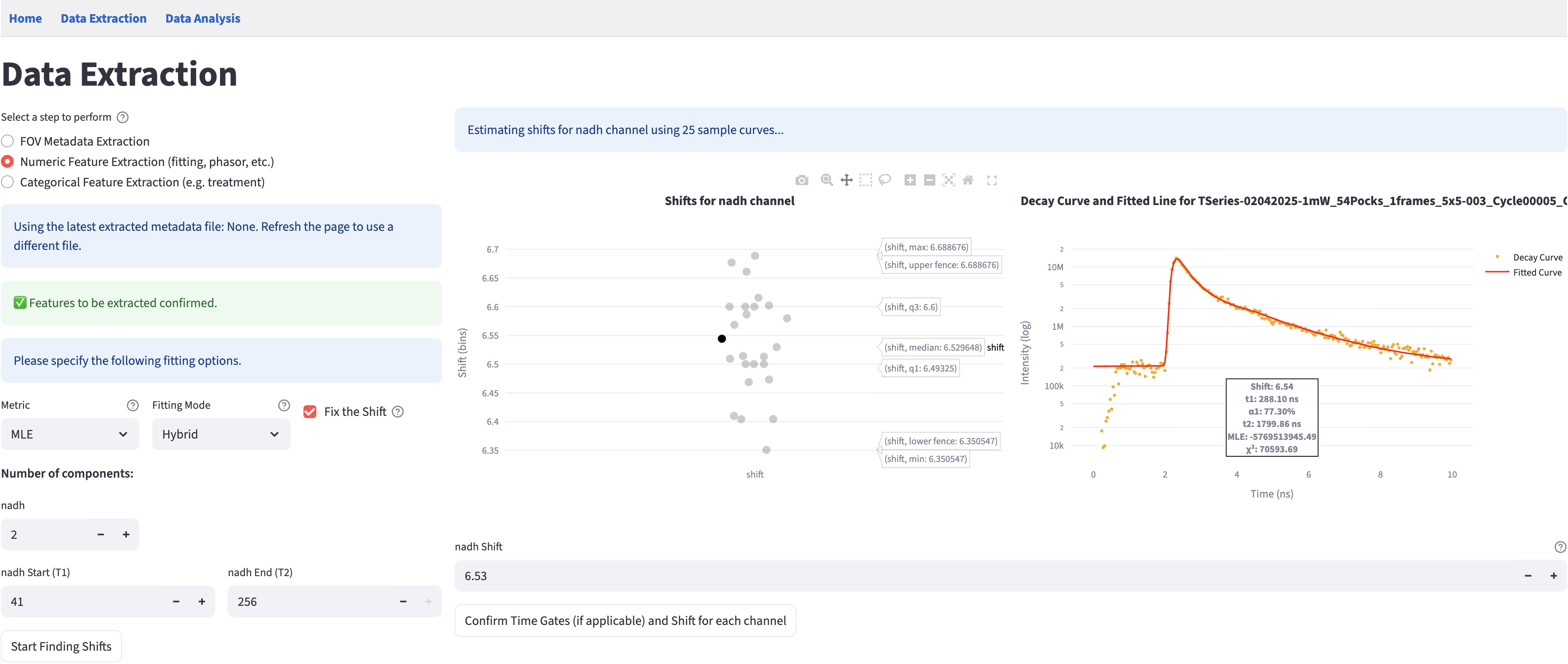Uncheck the Fix the Shift checkbox
Image resolution: width=1568 pixels, height=664 pixels.
310,412
